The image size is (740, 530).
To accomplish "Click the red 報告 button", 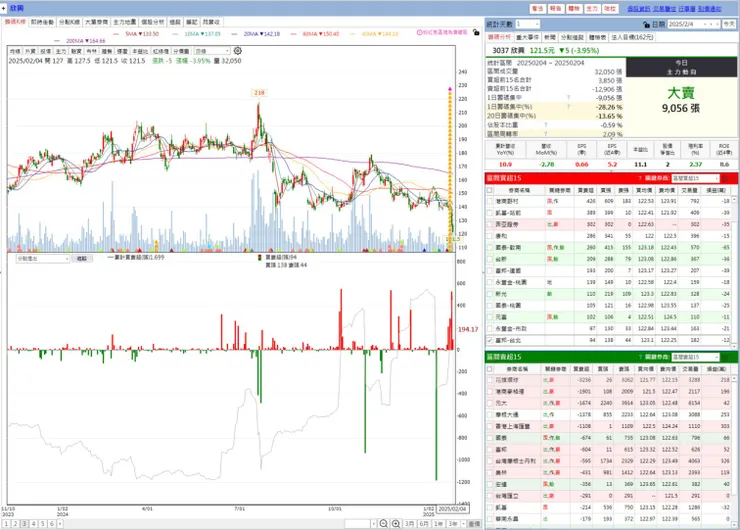I will coord(555,9).
